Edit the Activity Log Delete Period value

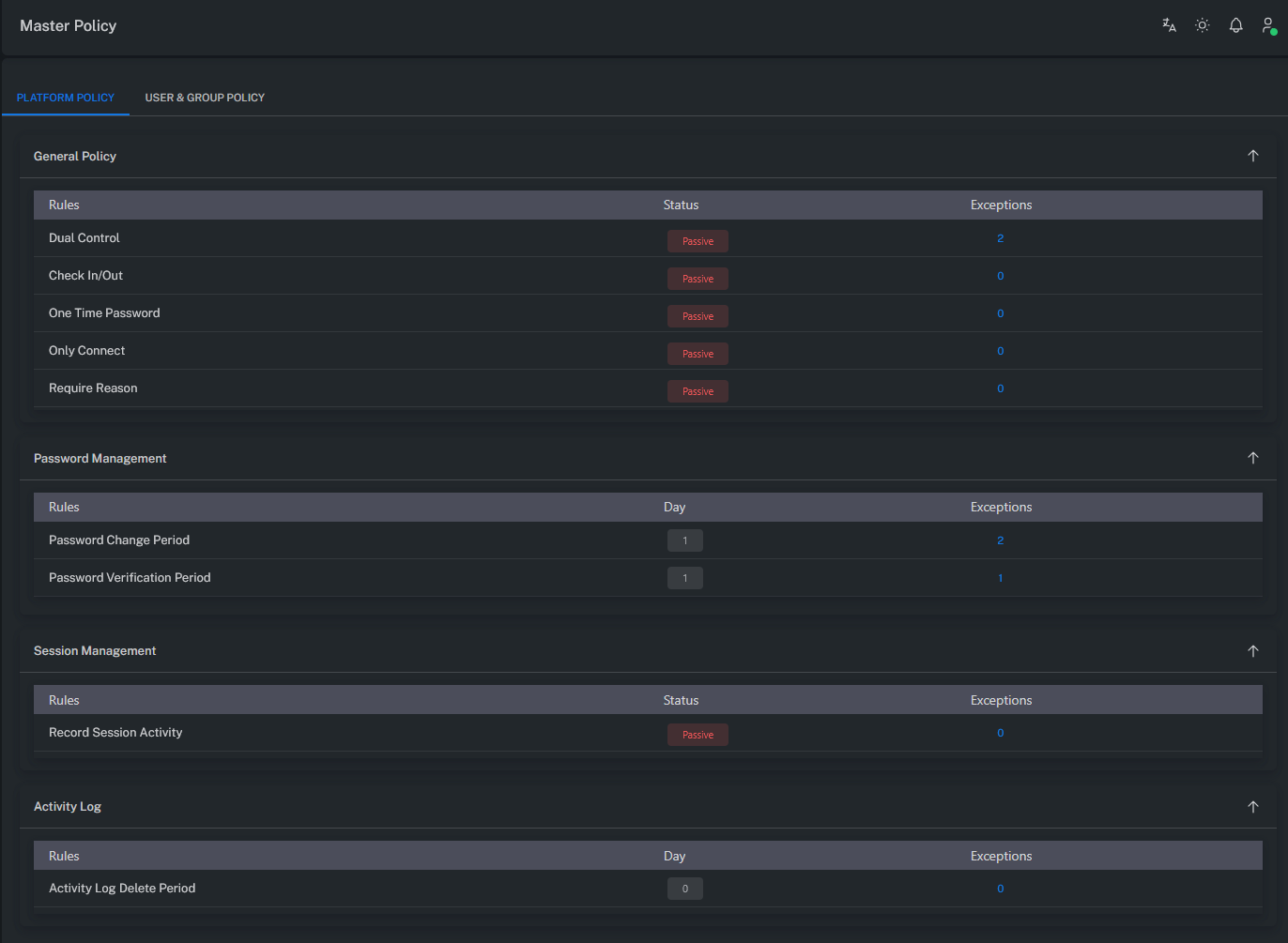click(684, 889)
